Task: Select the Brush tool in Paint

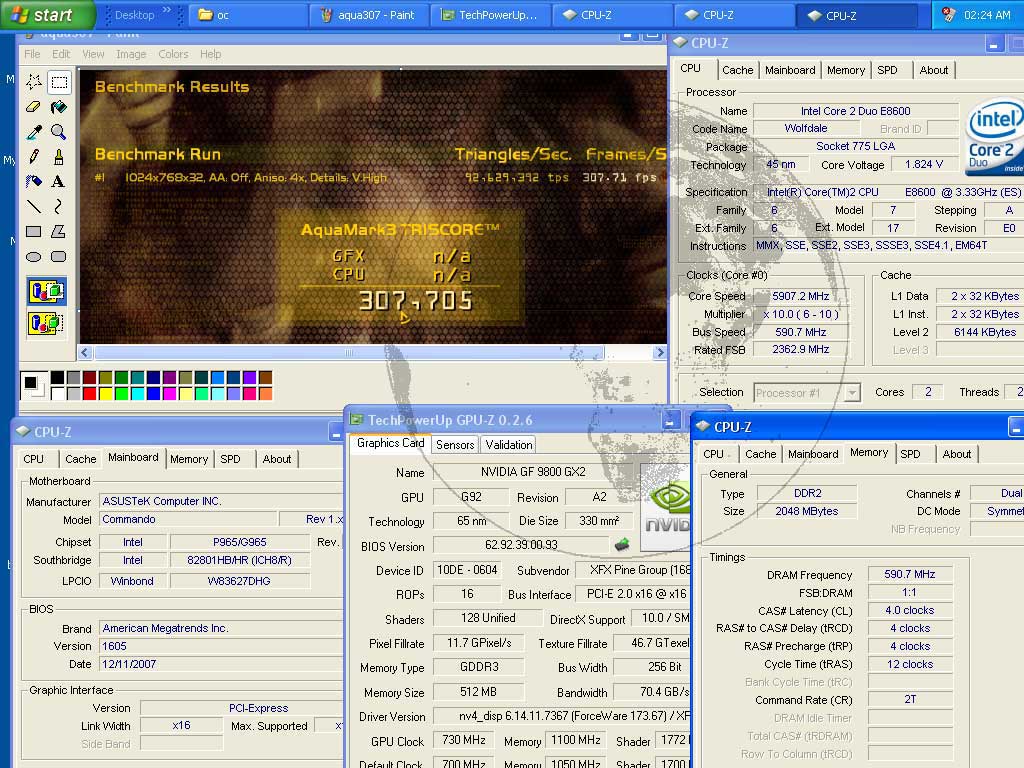Action: [59, 157]
